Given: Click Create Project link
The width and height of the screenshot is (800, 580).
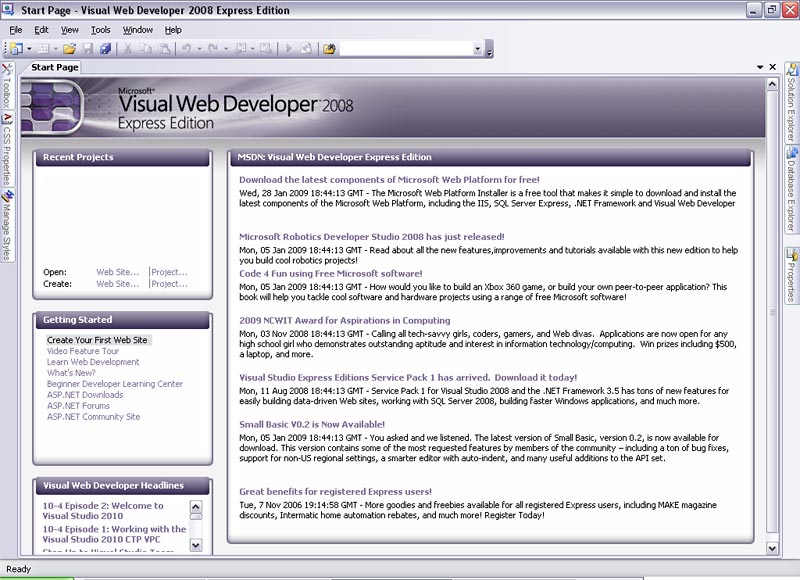Looking at the screenshot, I should pos(169,284).
